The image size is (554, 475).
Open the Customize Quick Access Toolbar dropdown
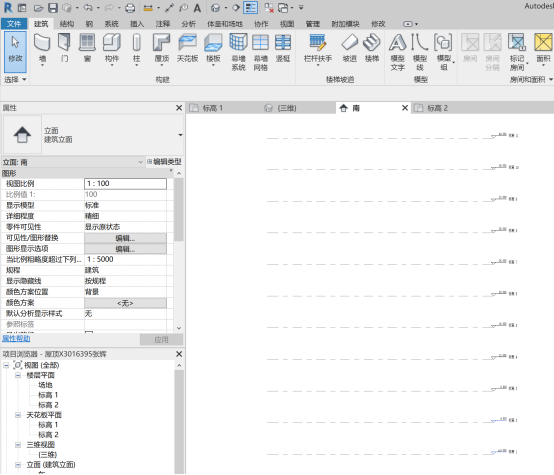[301, 8]
